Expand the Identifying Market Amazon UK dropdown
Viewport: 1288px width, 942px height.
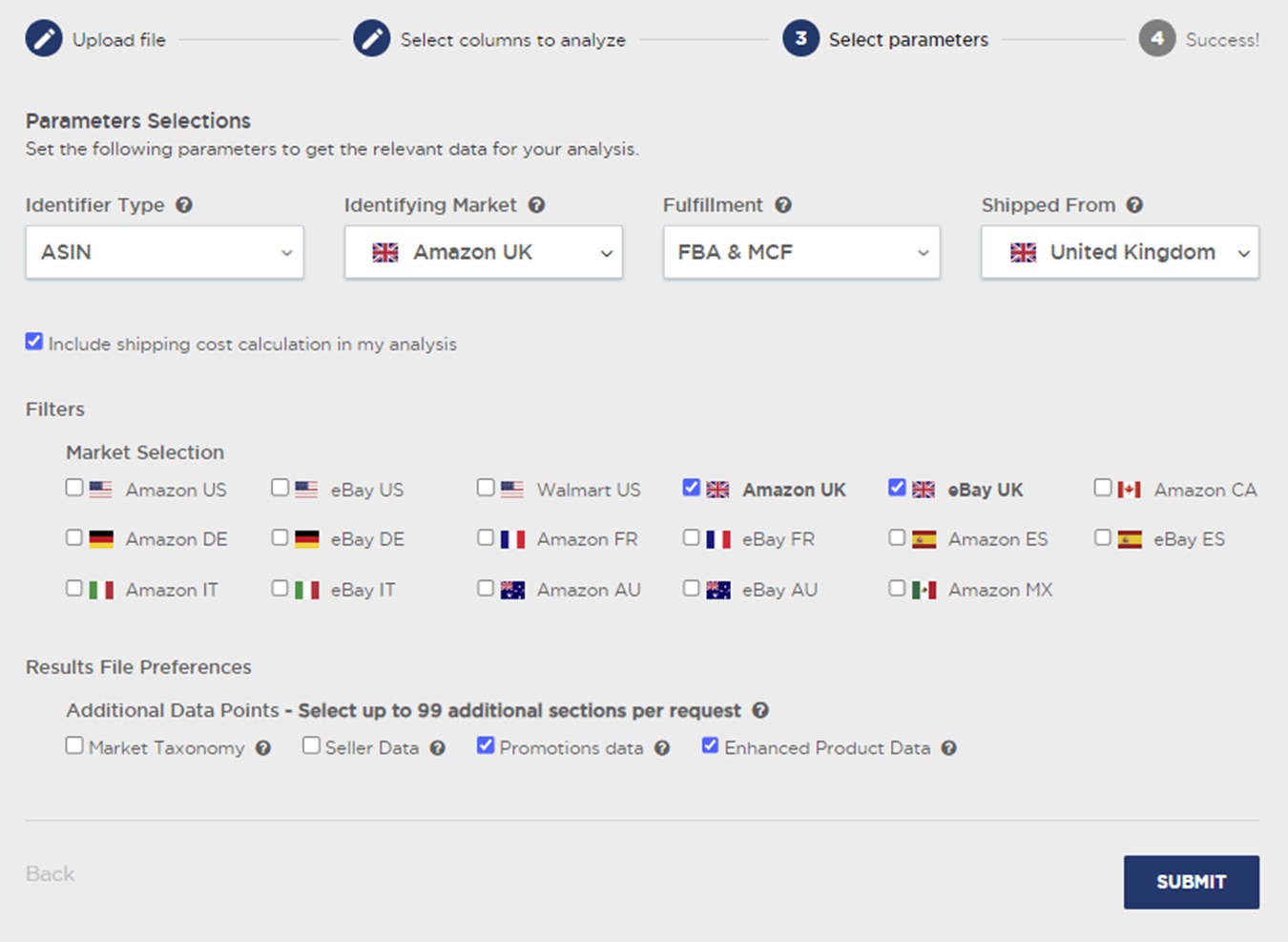click(483, 253)
